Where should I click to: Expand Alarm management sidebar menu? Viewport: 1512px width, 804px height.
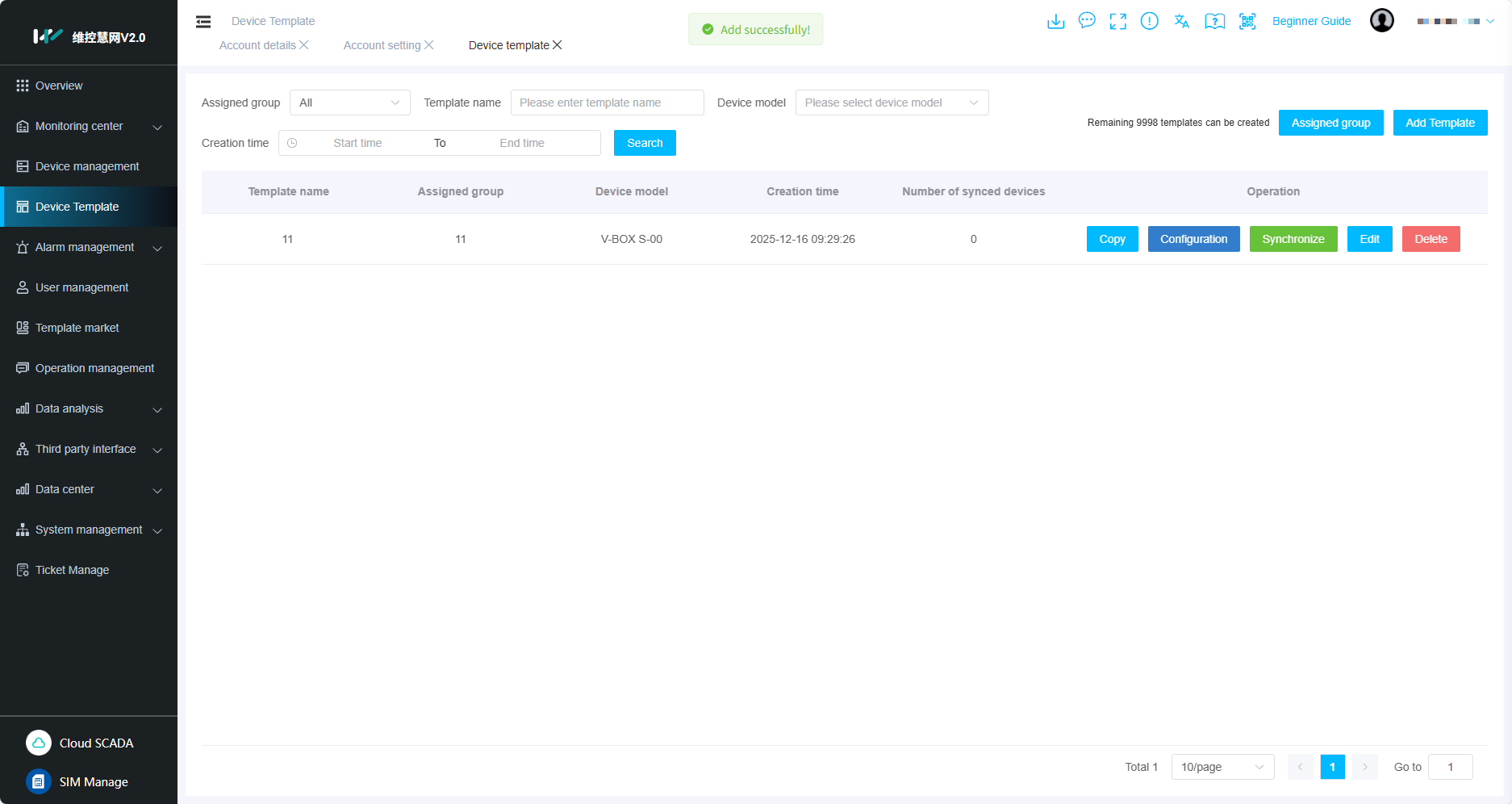(89, 247)
